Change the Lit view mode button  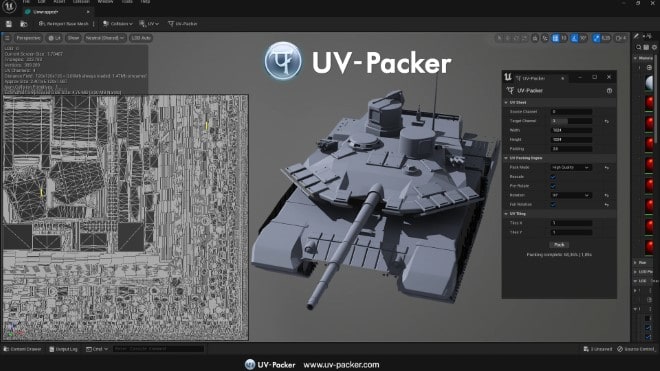[x=54, y=38]
